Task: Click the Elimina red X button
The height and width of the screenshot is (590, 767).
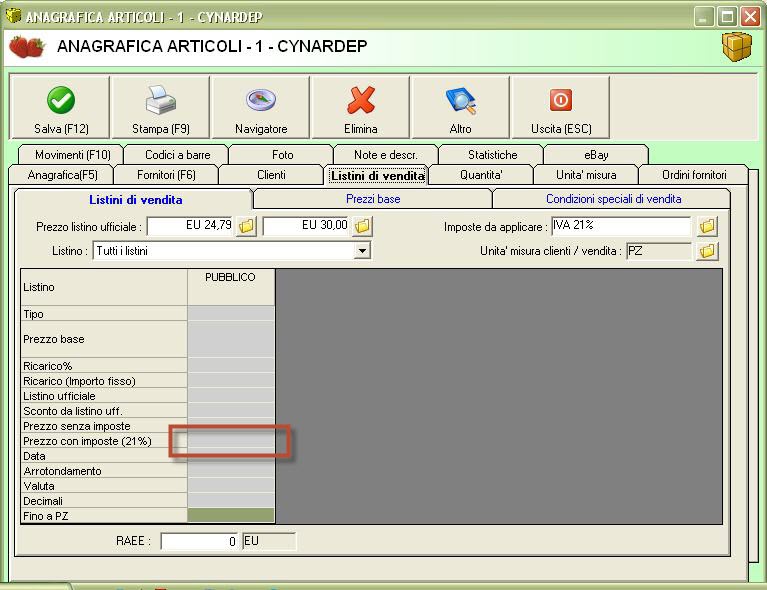Action: coord(361,108)
